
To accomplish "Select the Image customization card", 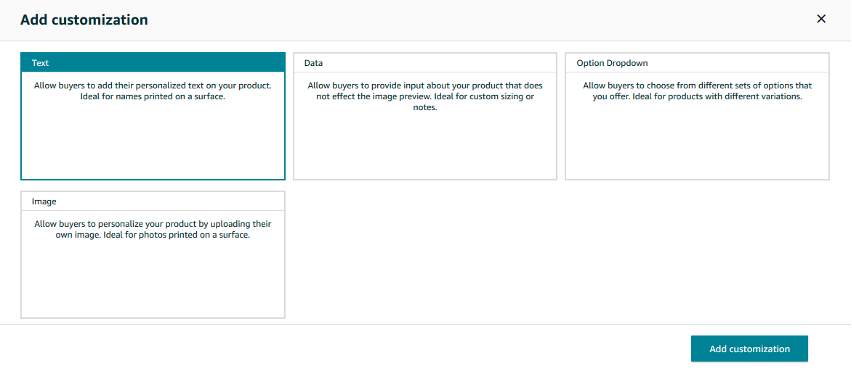I will pos(153,255).
